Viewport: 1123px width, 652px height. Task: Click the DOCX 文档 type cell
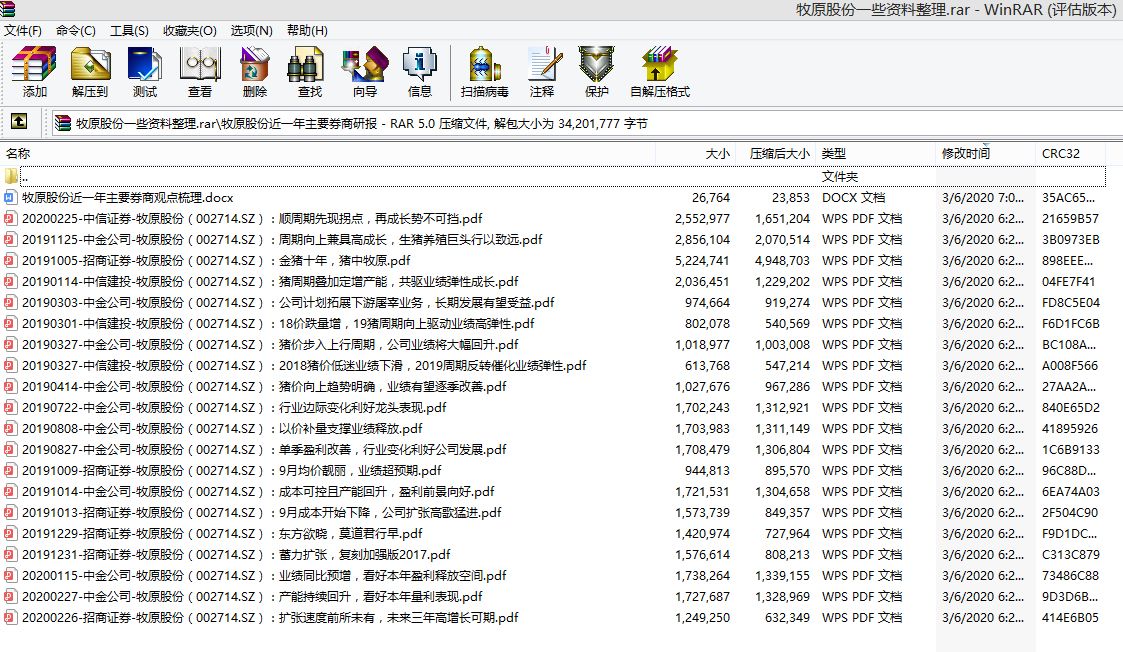[x=854, y=198]
